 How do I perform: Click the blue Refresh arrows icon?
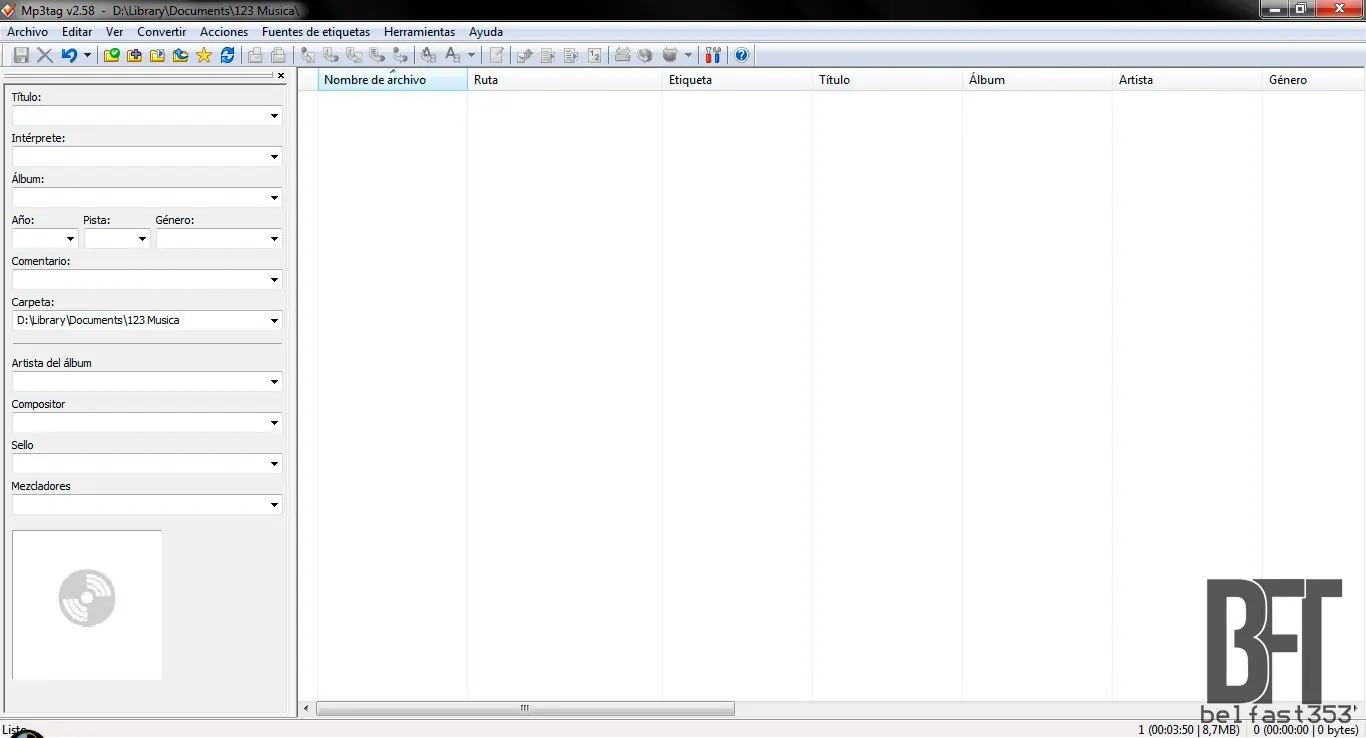[x=228, y=55]
